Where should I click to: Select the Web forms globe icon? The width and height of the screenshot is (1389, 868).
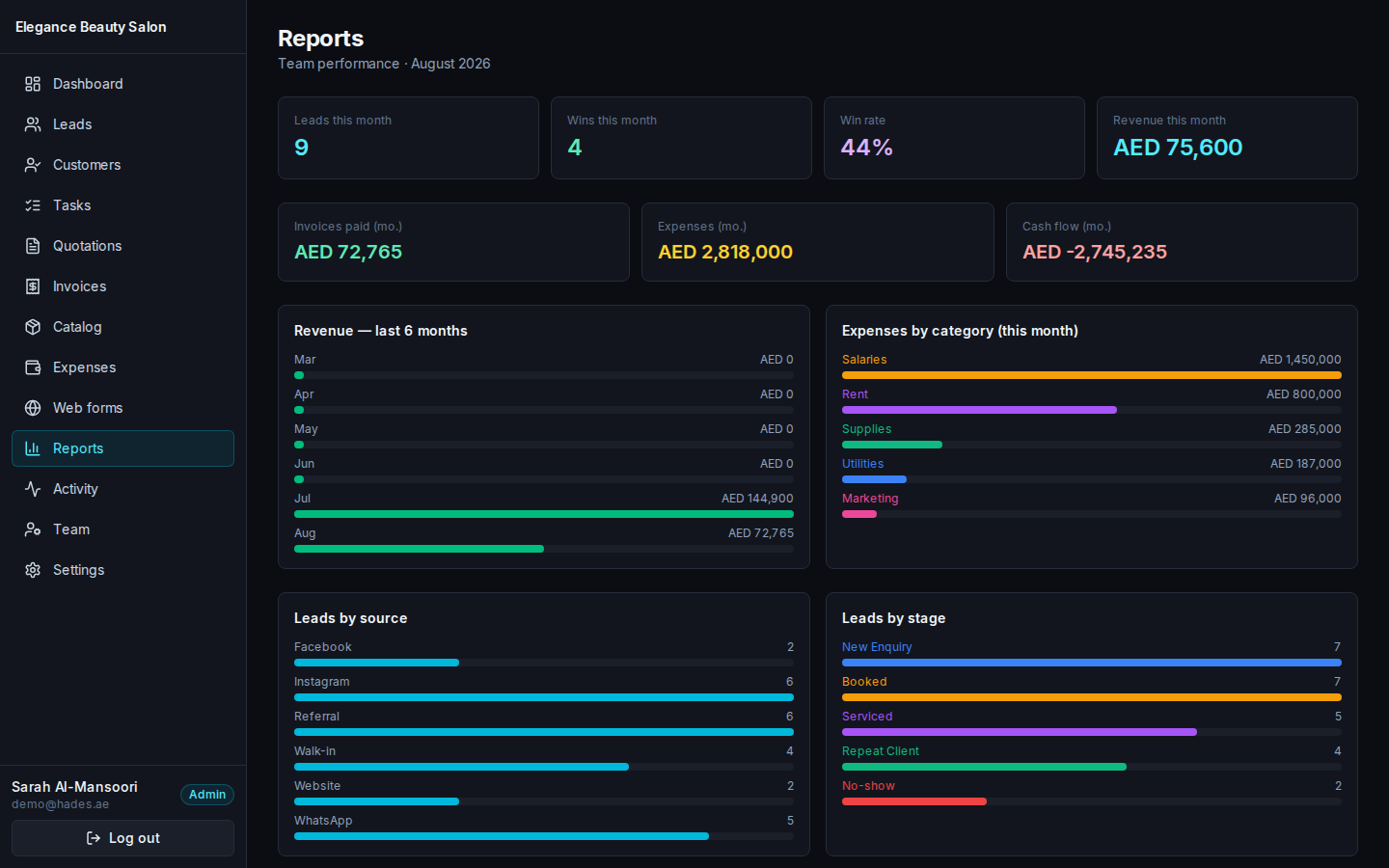[x=33, y=408]
